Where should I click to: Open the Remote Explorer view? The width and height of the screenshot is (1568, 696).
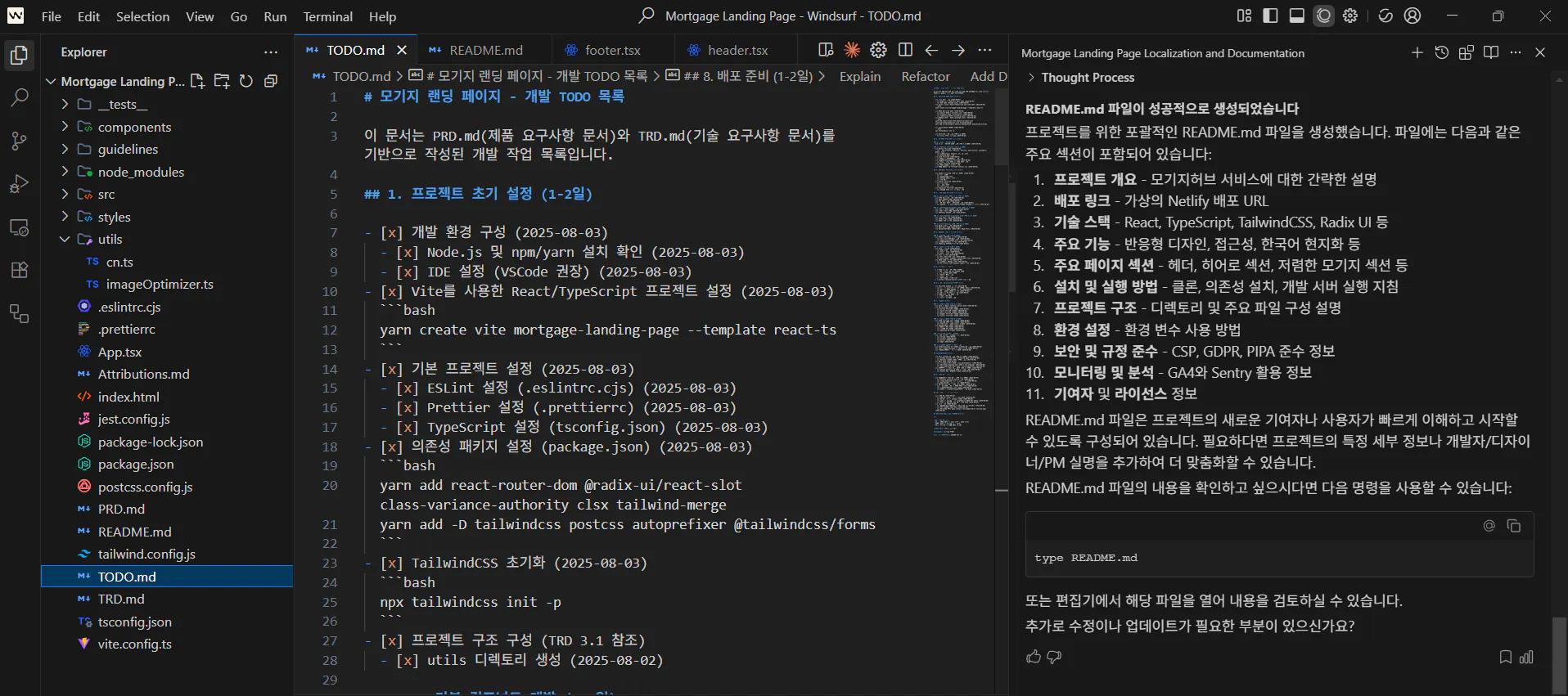pyautogui.click(x=20, y=227)
